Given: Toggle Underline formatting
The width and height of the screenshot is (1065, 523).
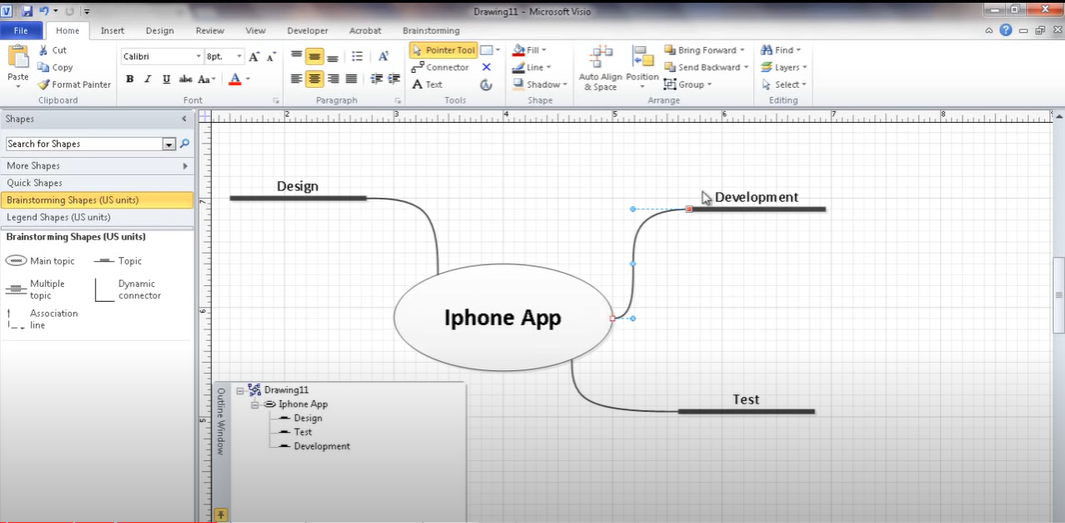Looking at the screenshot, I should [166, 79].
